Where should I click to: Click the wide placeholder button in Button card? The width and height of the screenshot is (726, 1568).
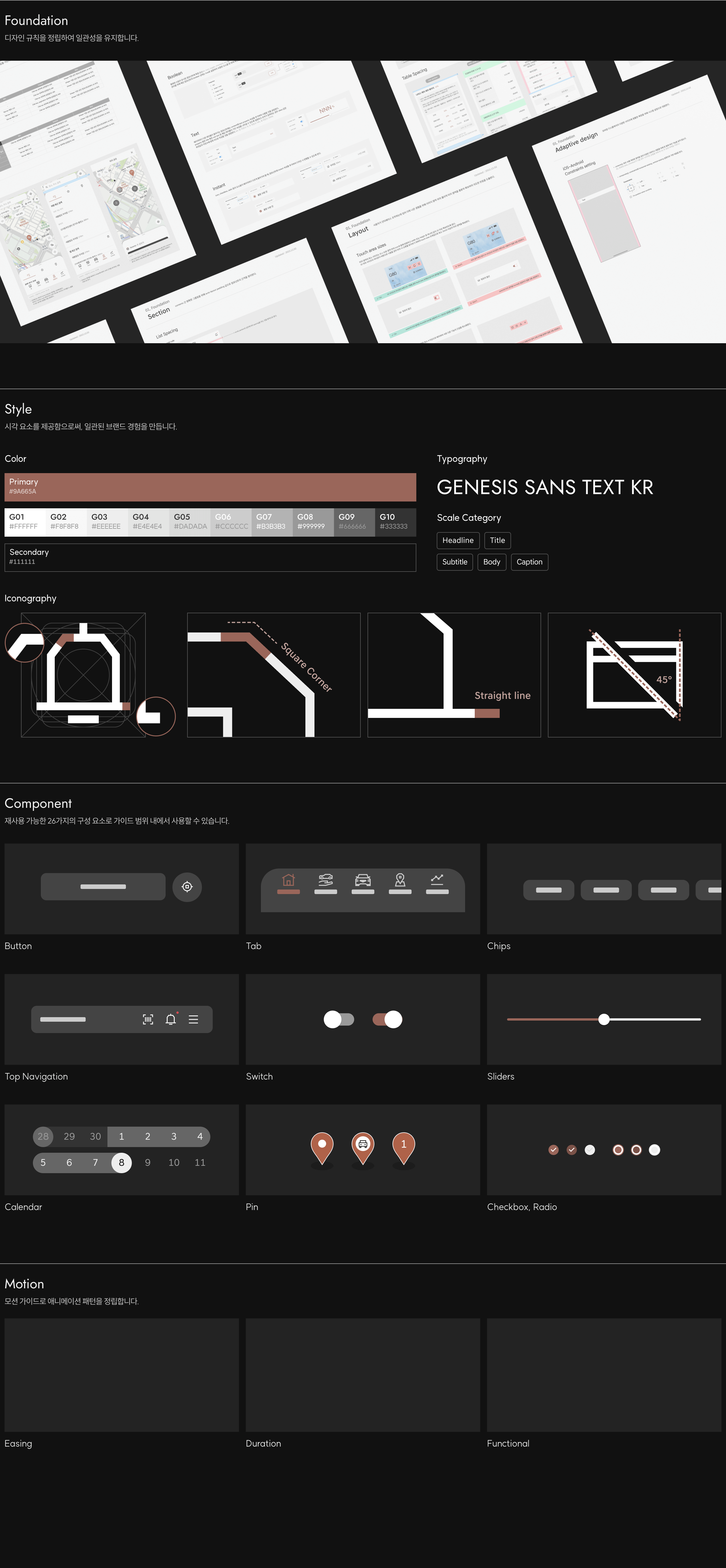pos(103,887)
